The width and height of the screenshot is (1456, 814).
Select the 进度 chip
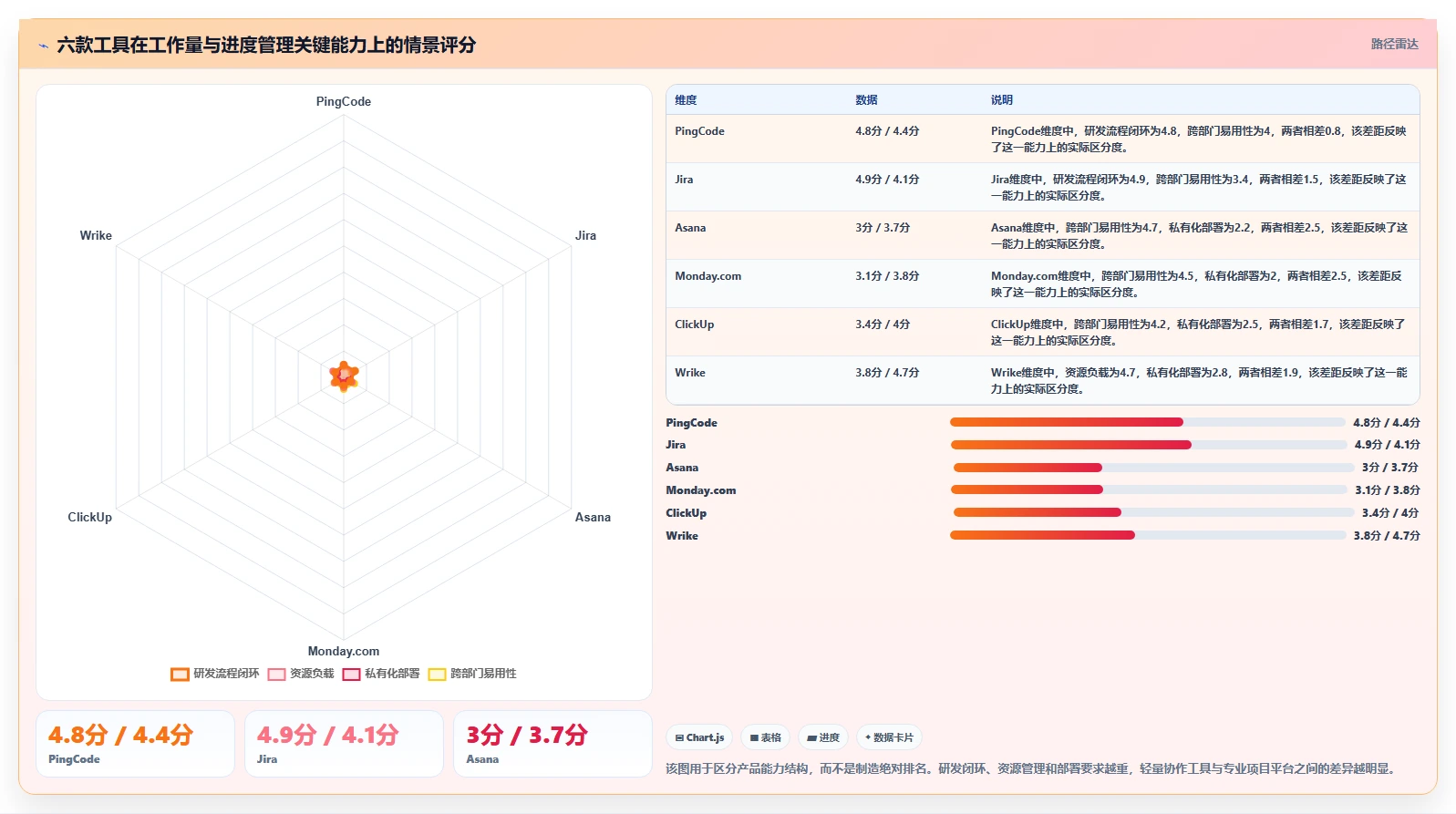[x=823, y=737]
